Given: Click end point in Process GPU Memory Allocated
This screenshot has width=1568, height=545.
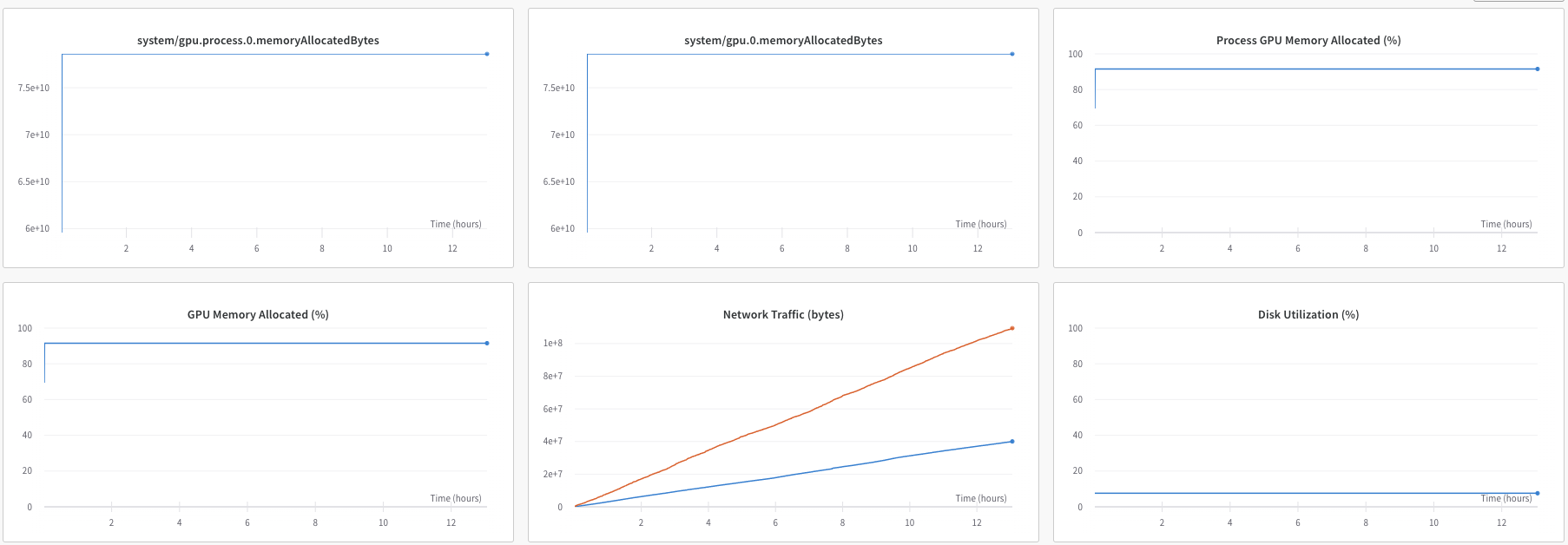Looking at the screenshot, I should pos(1538,69).
